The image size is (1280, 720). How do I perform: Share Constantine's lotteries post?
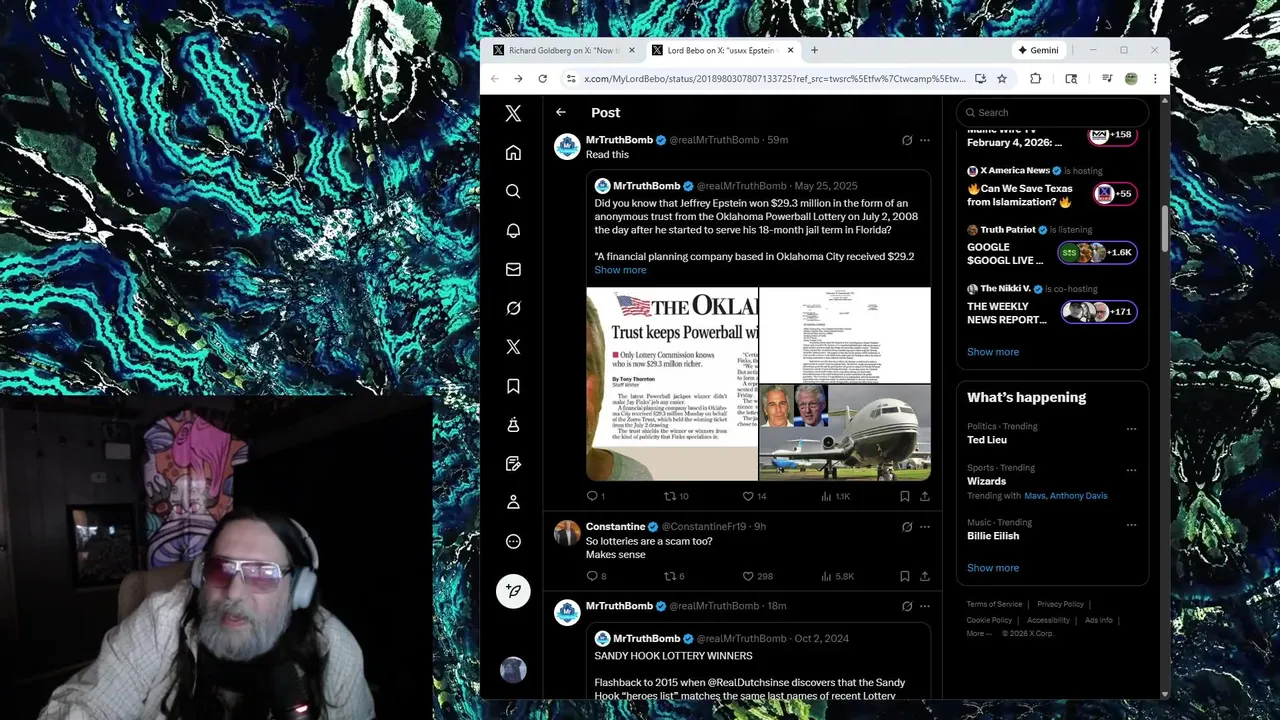pos(924,576)
